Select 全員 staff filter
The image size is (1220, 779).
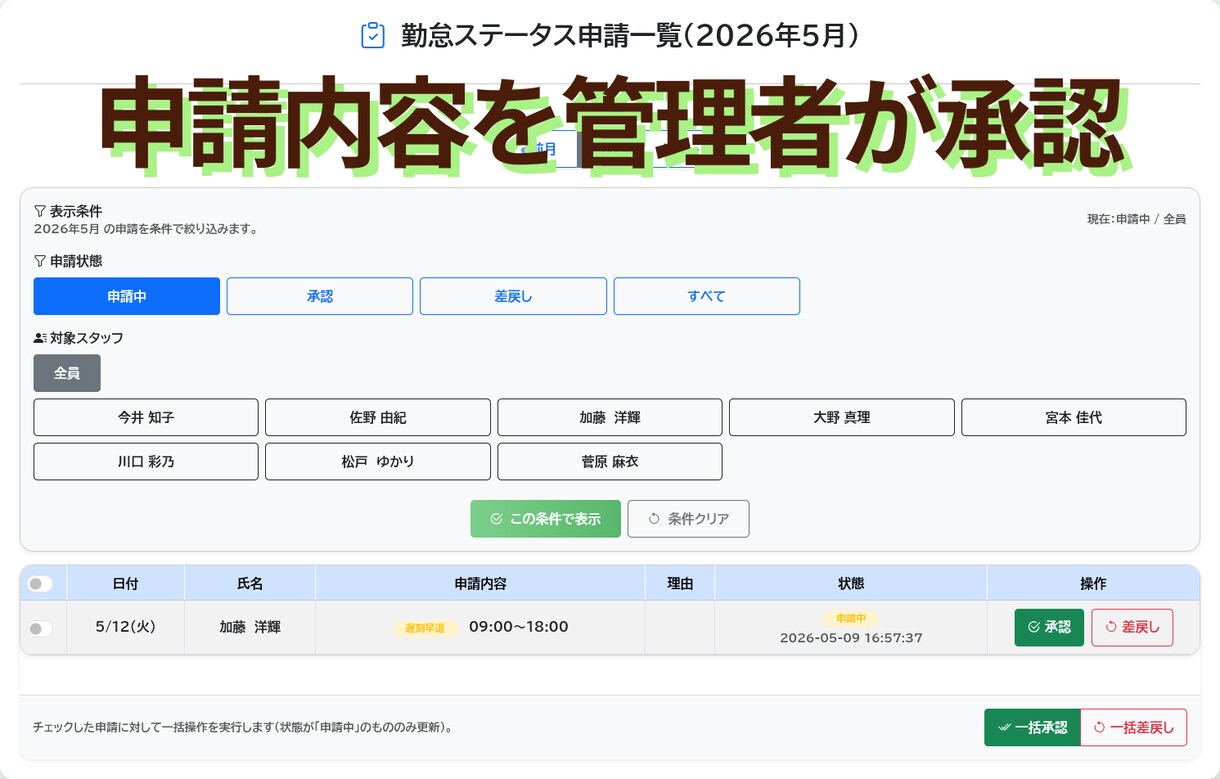pyautogui.click(x=67, y=373)
